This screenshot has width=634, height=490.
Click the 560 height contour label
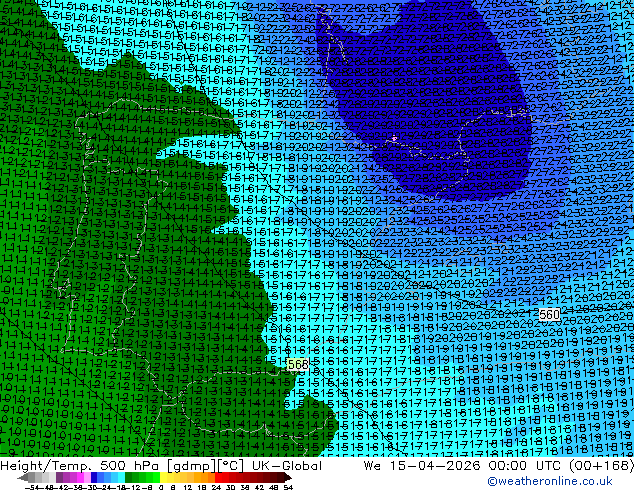tap(549, 314)
